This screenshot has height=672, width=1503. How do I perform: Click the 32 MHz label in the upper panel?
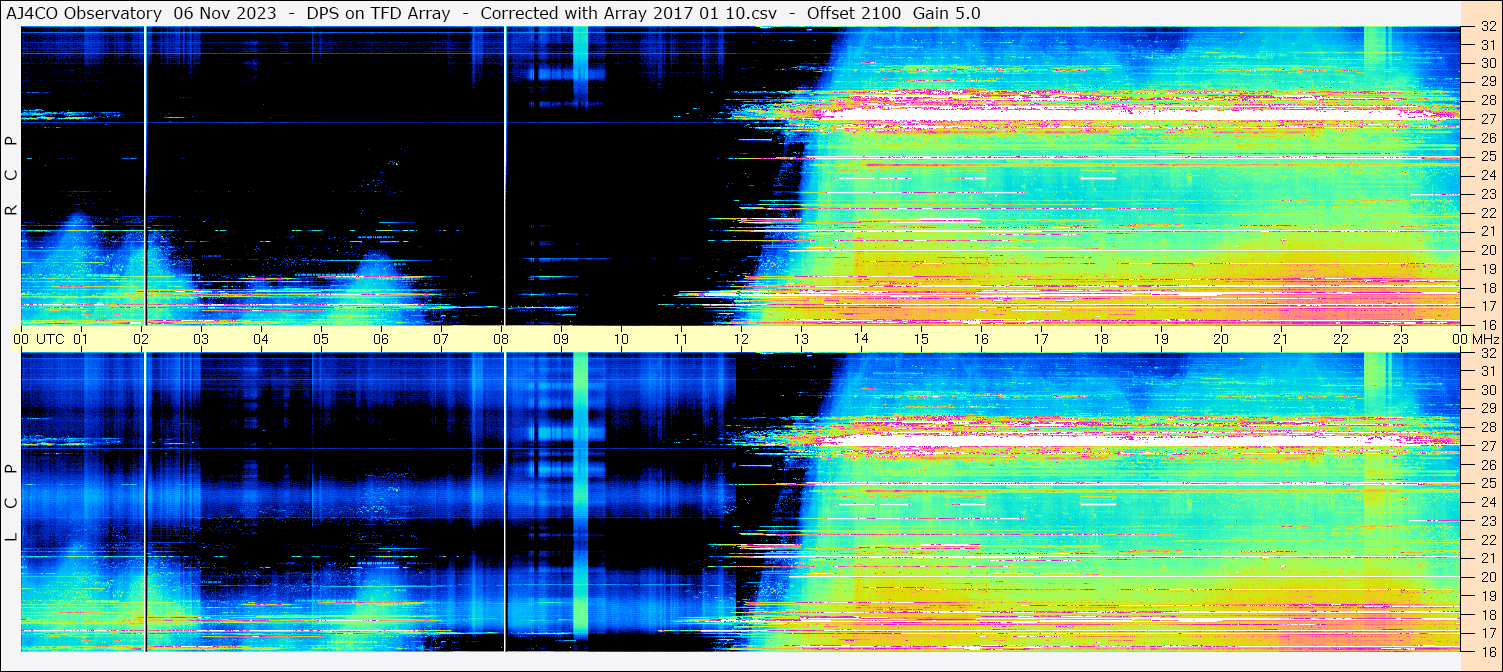pos(1487,27)
